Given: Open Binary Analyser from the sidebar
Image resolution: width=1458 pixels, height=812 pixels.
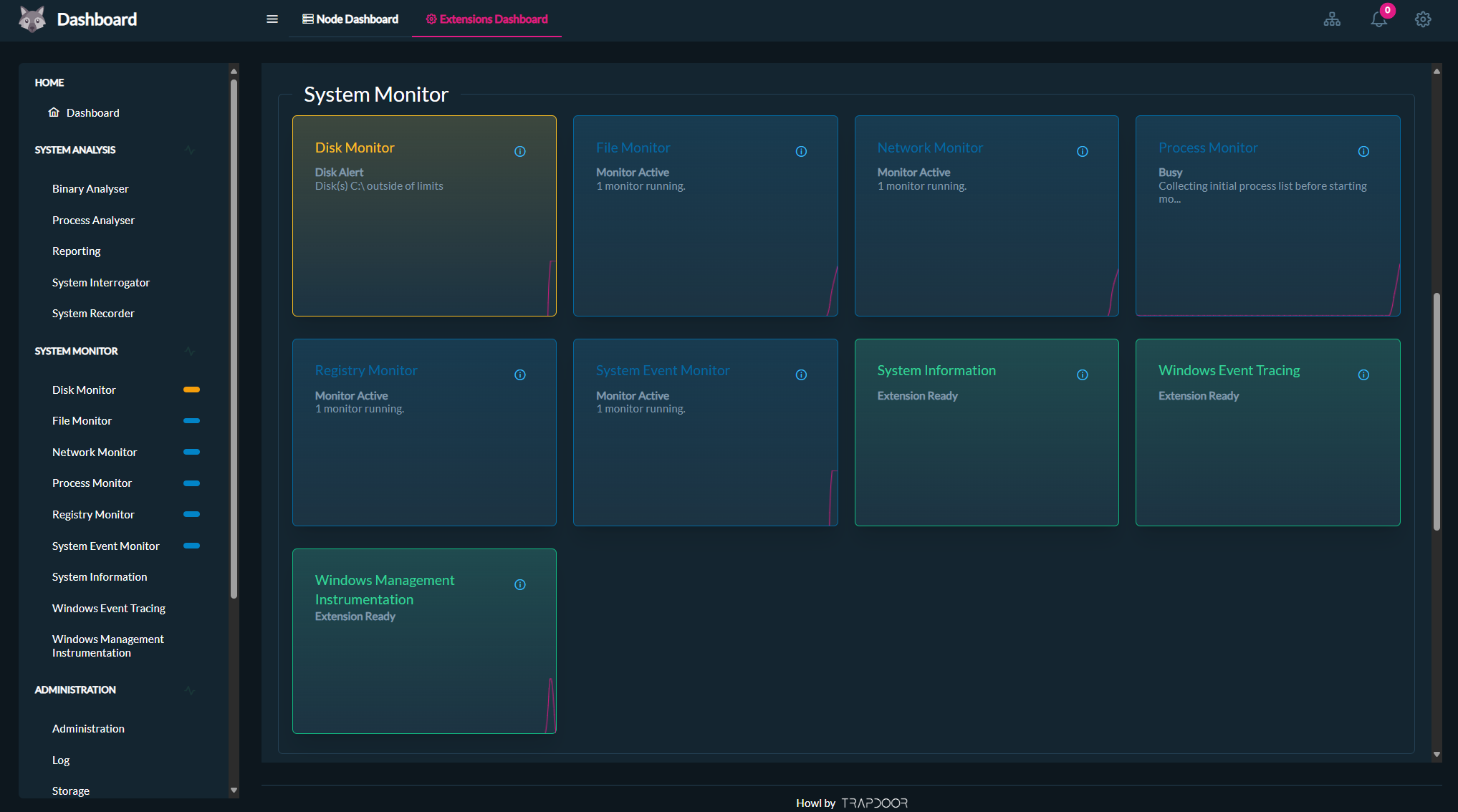Looking at the screenshot, I should (x=90, y=189).
